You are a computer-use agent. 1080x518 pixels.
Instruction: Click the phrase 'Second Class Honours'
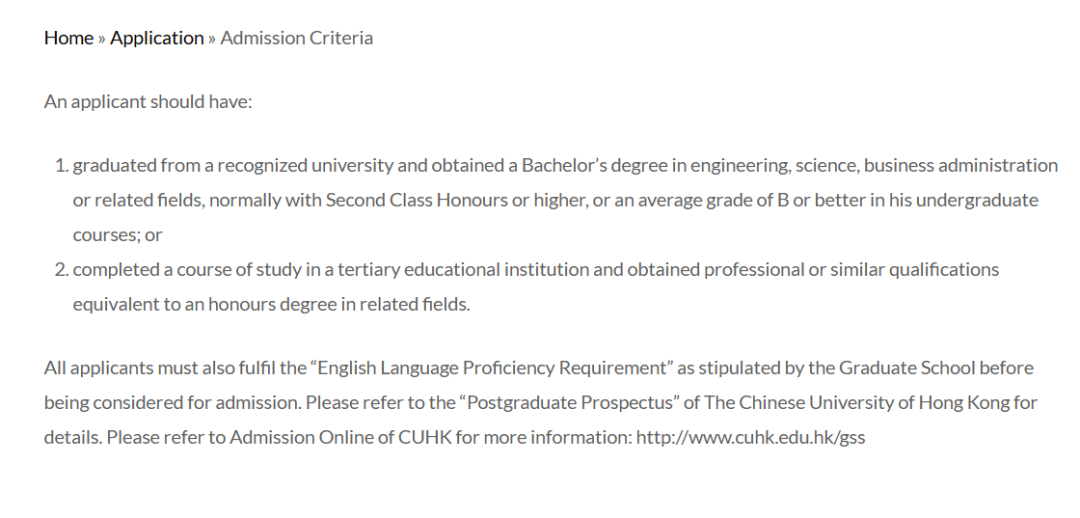pos(417,200)
